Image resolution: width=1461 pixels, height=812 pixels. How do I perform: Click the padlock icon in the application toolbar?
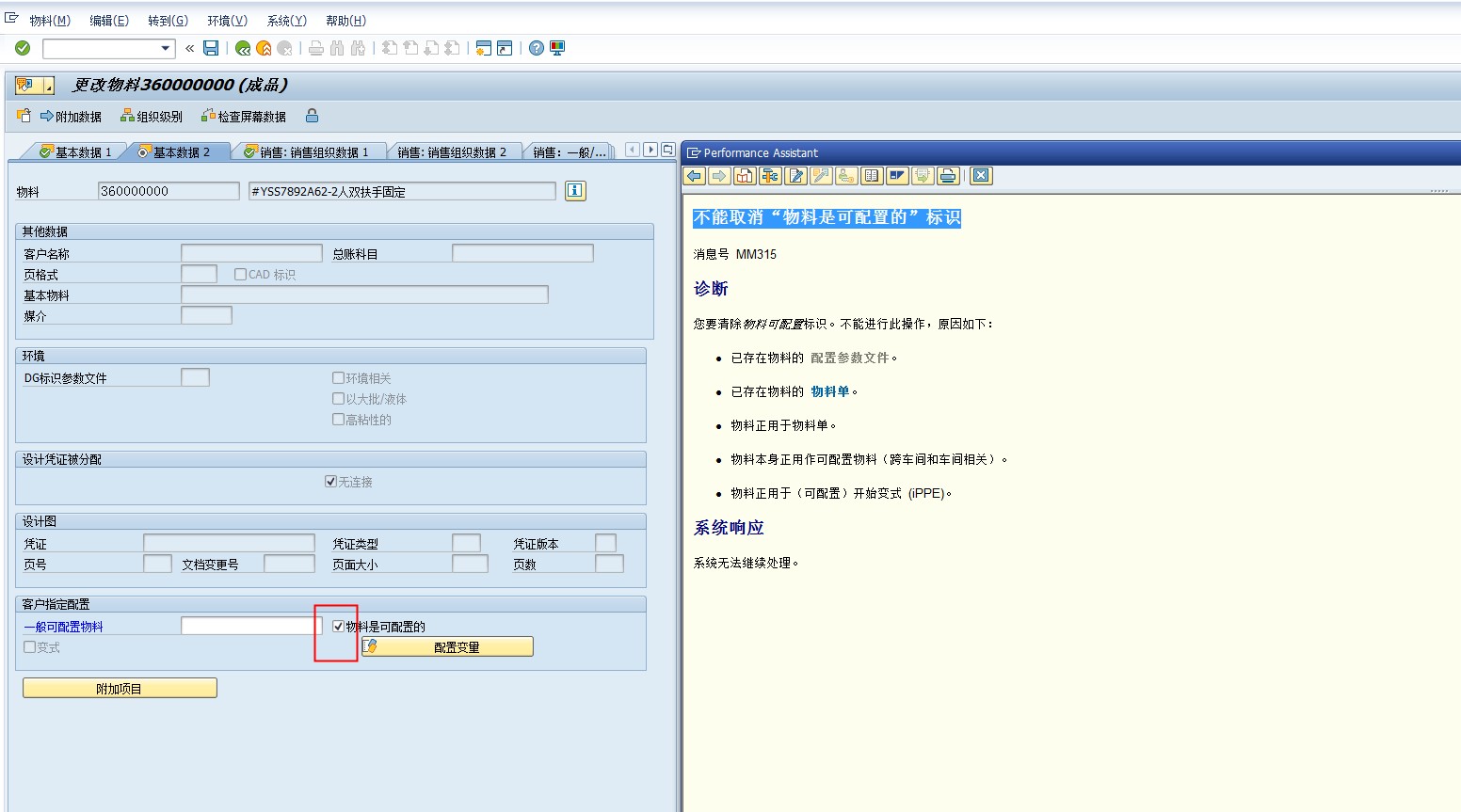coord(312,116)
